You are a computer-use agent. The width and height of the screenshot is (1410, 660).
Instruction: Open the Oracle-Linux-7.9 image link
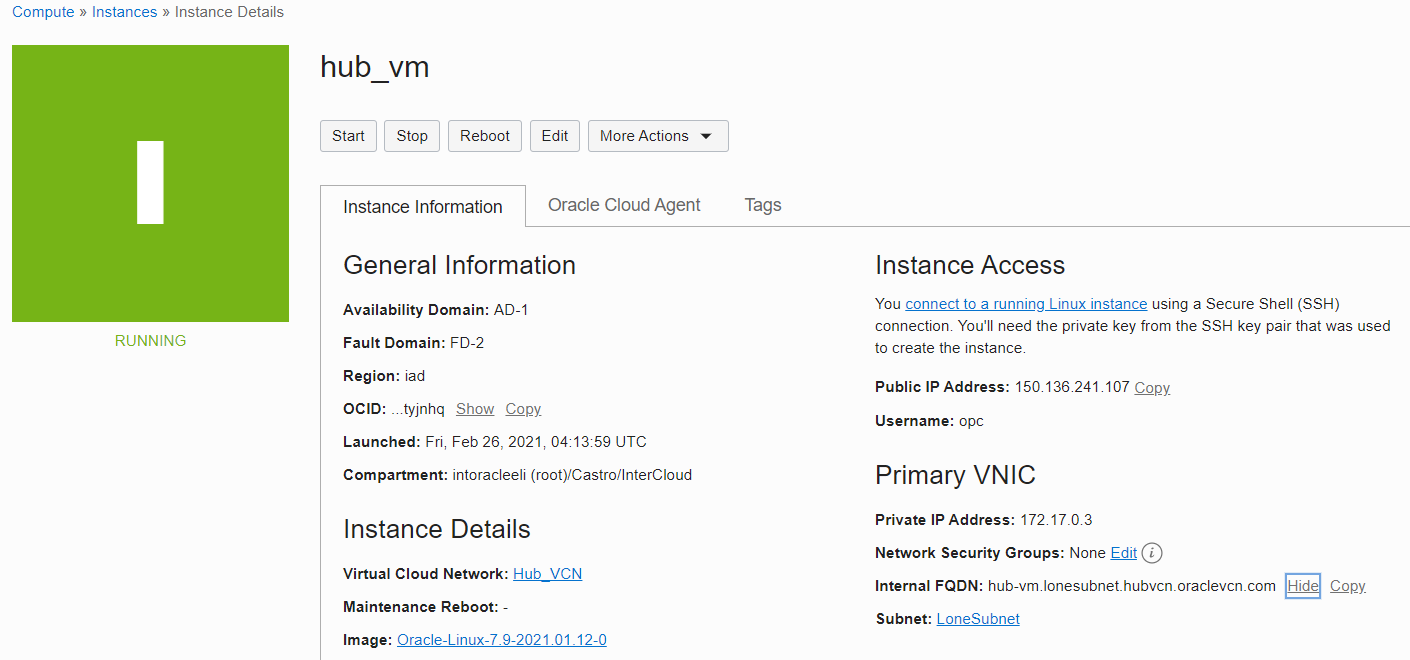(x=502, y=640)
